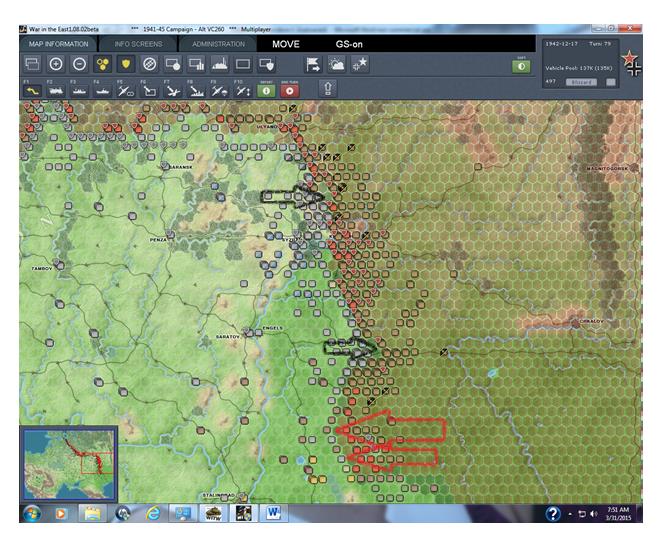Click the red end turn button

pyautogui.click(x=290, y=91)
